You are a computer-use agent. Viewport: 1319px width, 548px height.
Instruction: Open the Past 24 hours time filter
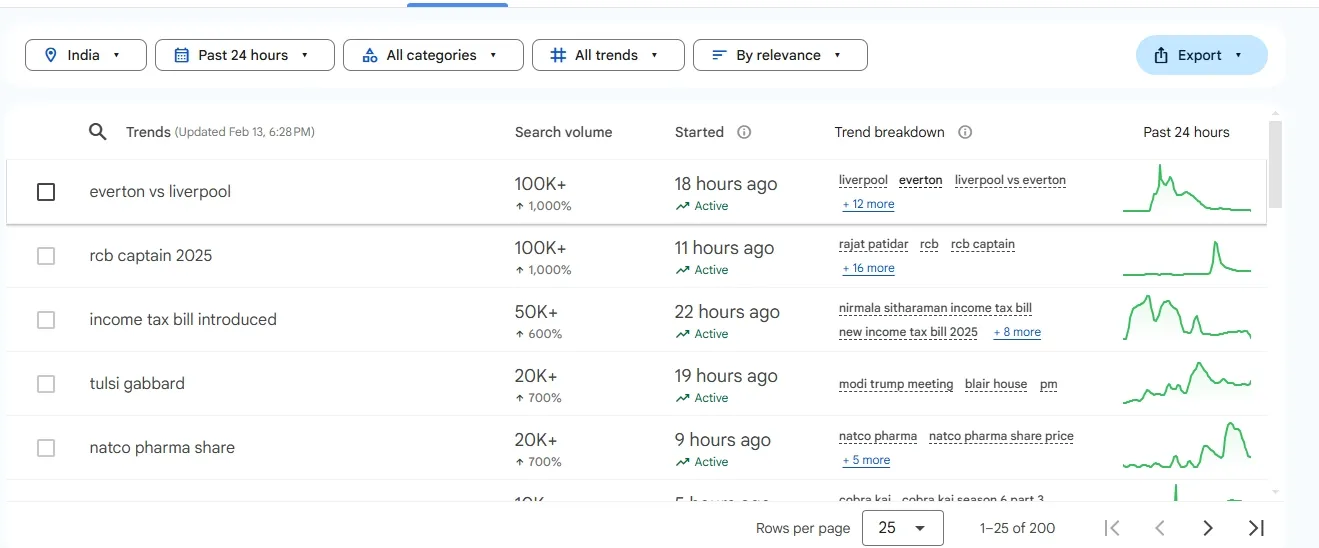[245, 55]
